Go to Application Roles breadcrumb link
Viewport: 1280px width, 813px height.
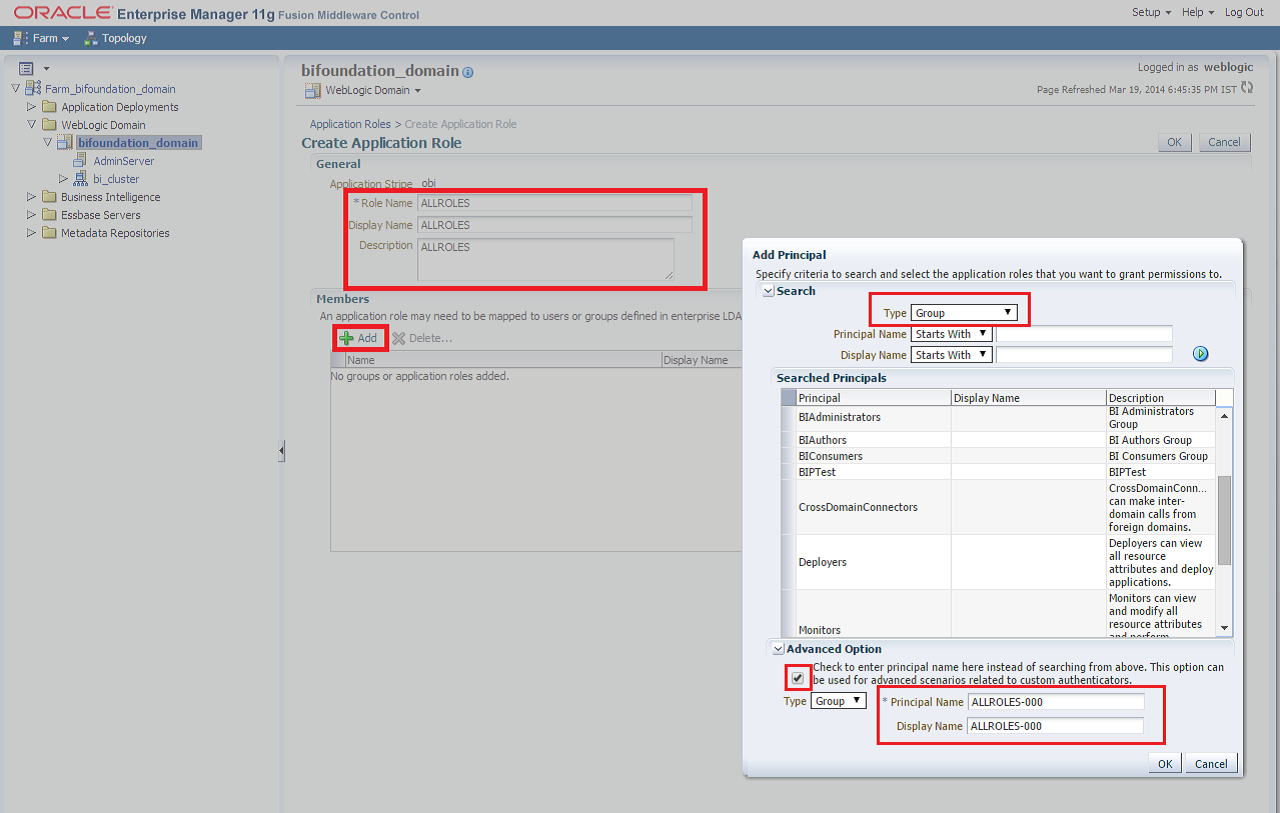350,124
